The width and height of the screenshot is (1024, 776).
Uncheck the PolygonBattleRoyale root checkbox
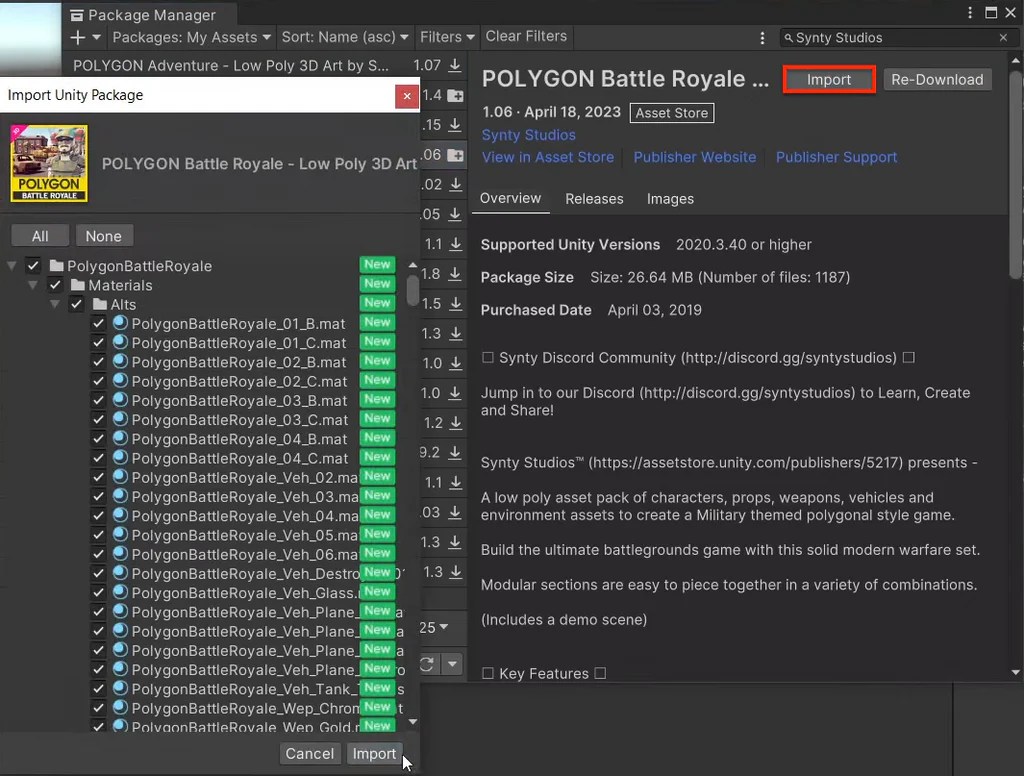(33, 266)
